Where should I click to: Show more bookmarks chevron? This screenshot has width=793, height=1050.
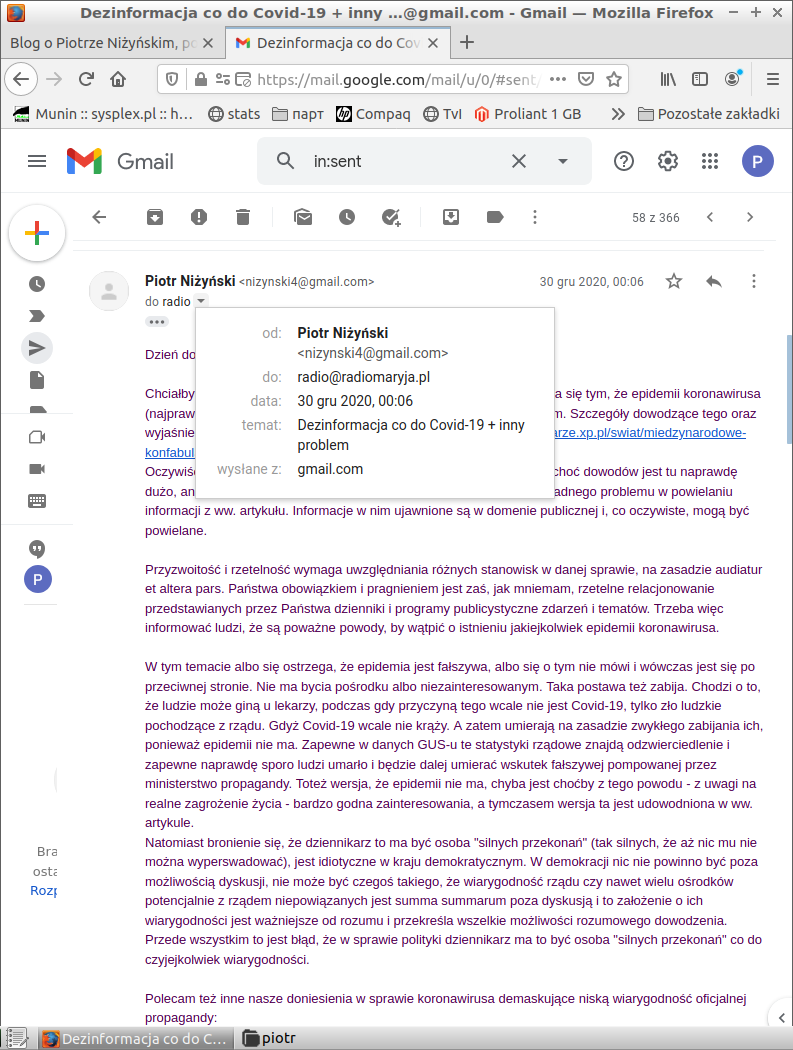618,114
